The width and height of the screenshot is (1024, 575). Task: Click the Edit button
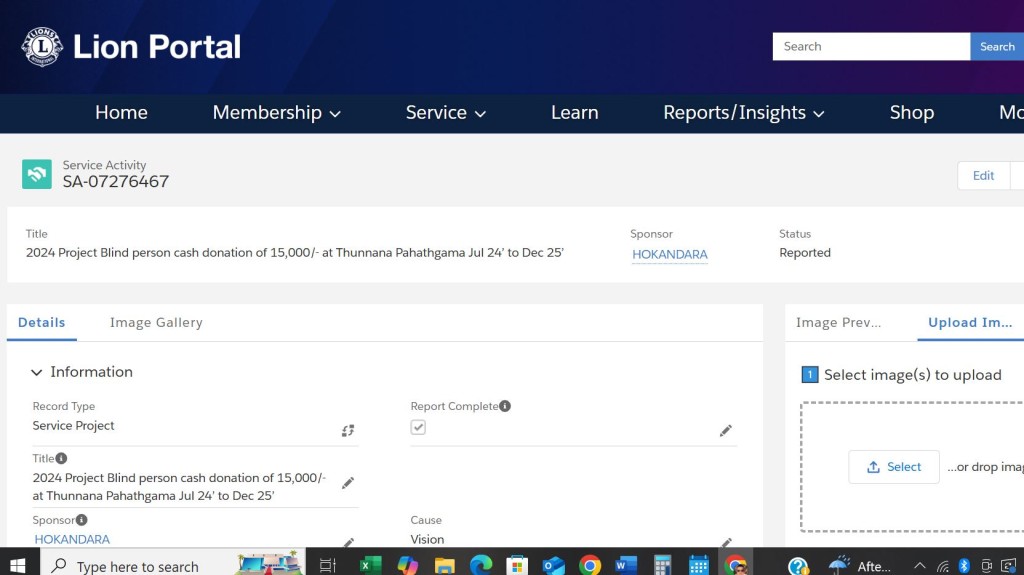pos(983,176)
